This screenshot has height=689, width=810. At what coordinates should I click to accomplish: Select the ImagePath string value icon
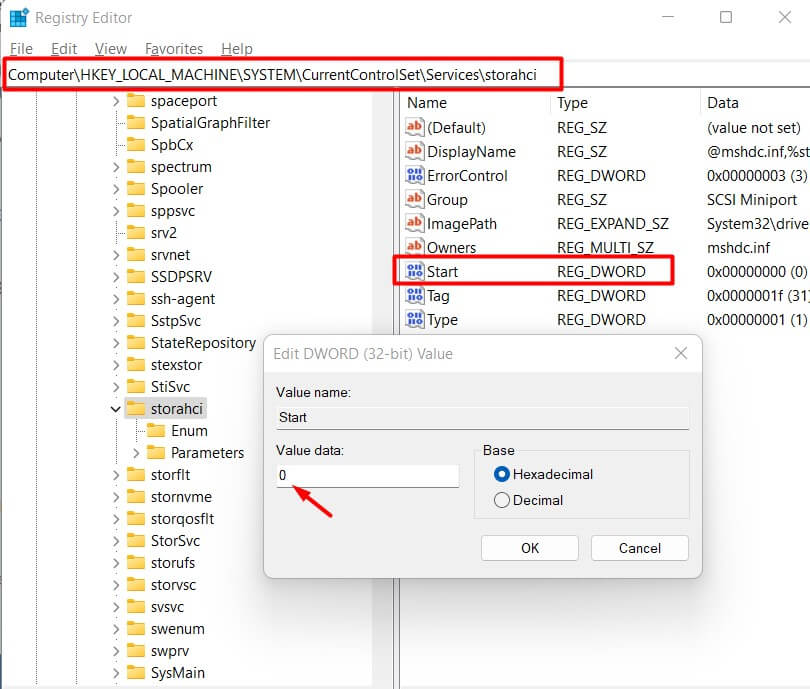tap(414, 224)
